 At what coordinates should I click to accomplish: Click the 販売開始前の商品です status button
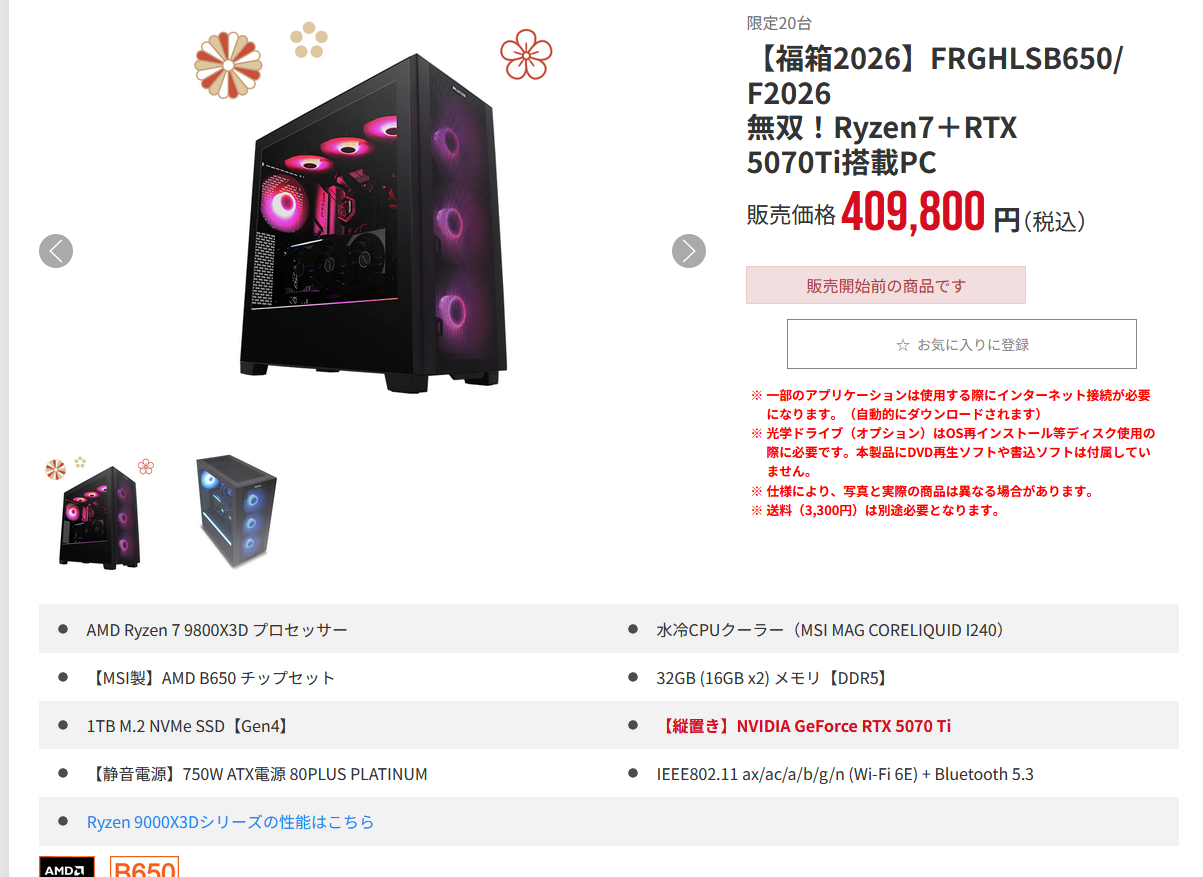tap(886, 285)
